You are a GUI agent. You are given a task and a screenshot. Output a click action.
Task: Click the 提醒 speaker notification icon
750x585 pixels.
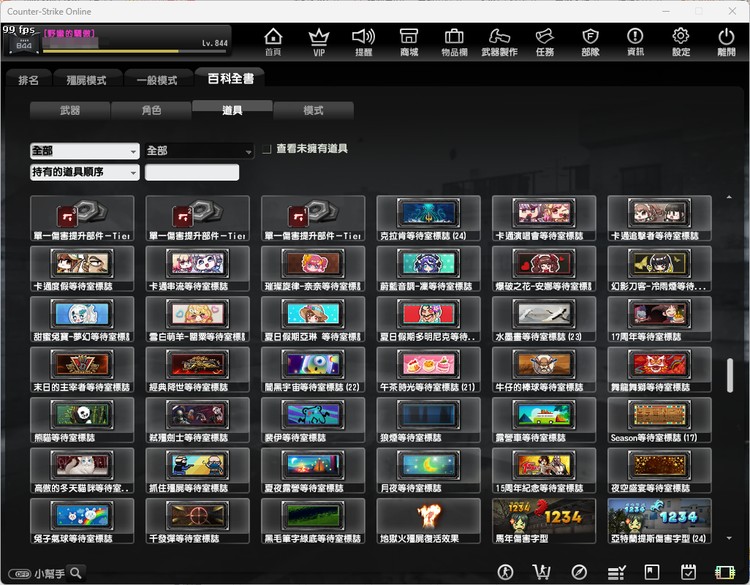[364, 42]
